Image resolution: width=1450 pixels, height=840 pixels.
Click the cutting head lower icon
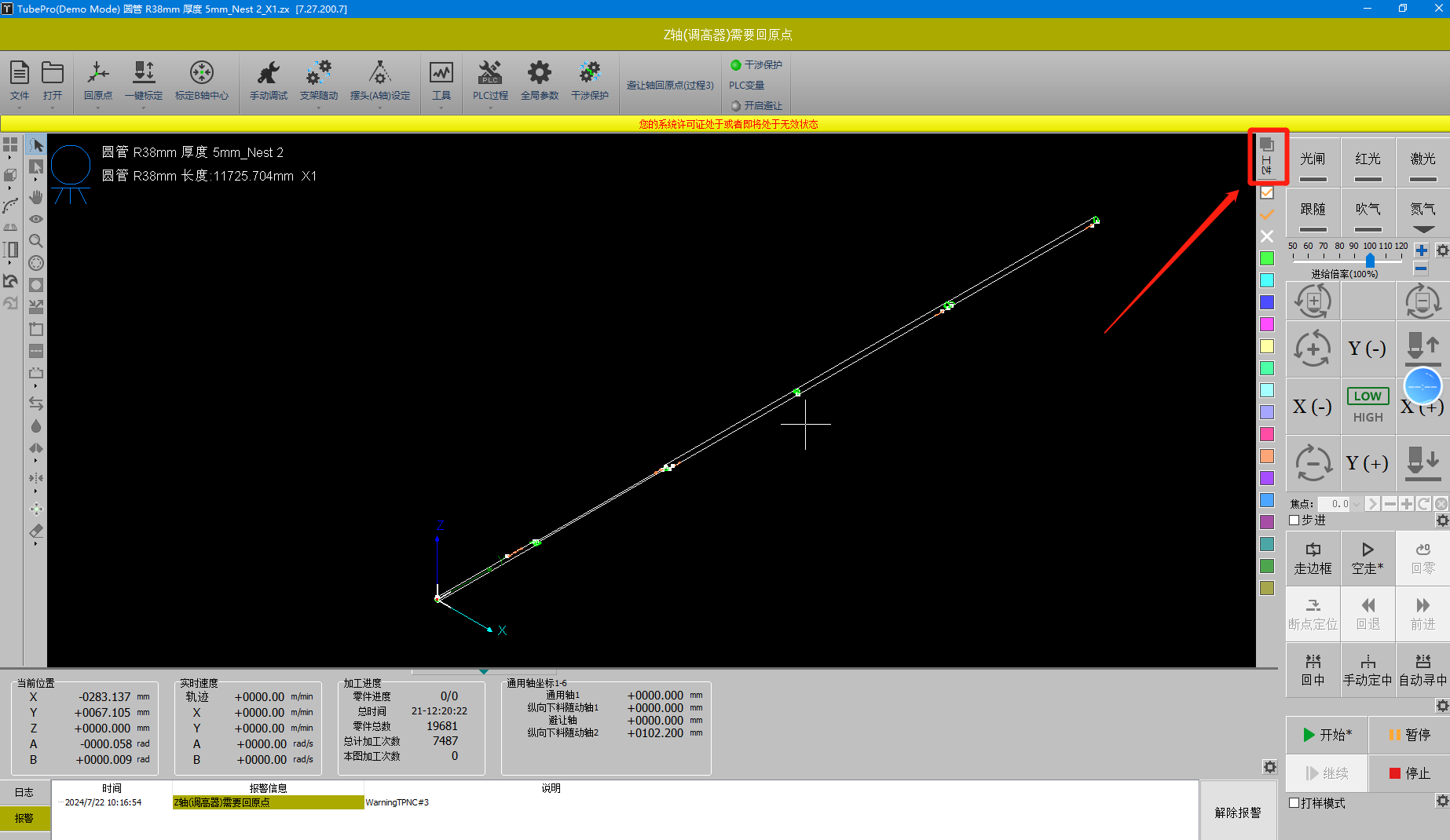[1423, 463]
